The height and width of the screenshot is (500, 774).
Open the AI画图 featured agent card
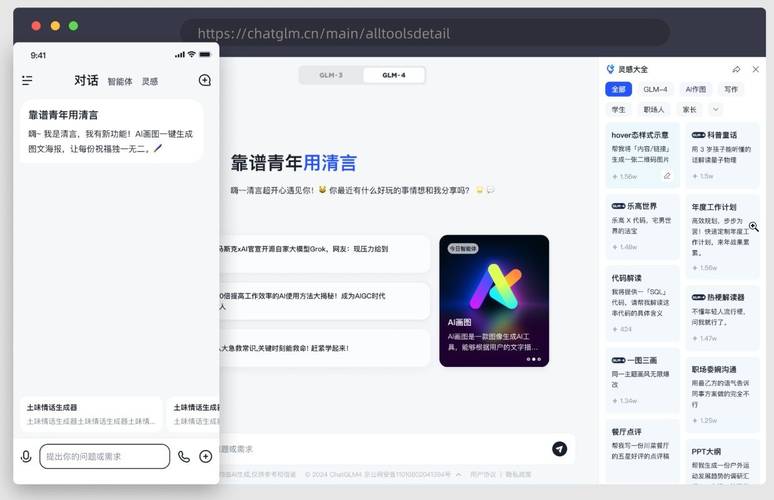494,301
